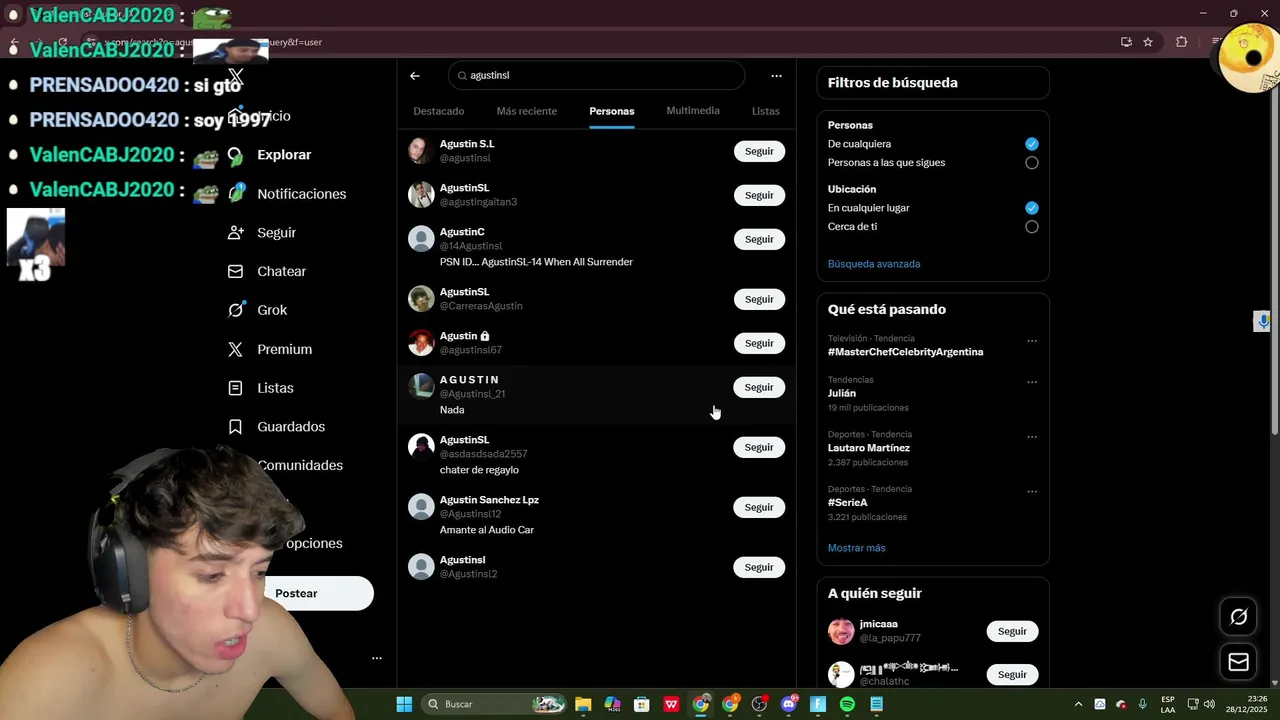Image resolution: width=1280 pixels, height=720 pixels.
Task: Open Discord from the taskbar
Action: pyautogui.click(x=789, y=704)
